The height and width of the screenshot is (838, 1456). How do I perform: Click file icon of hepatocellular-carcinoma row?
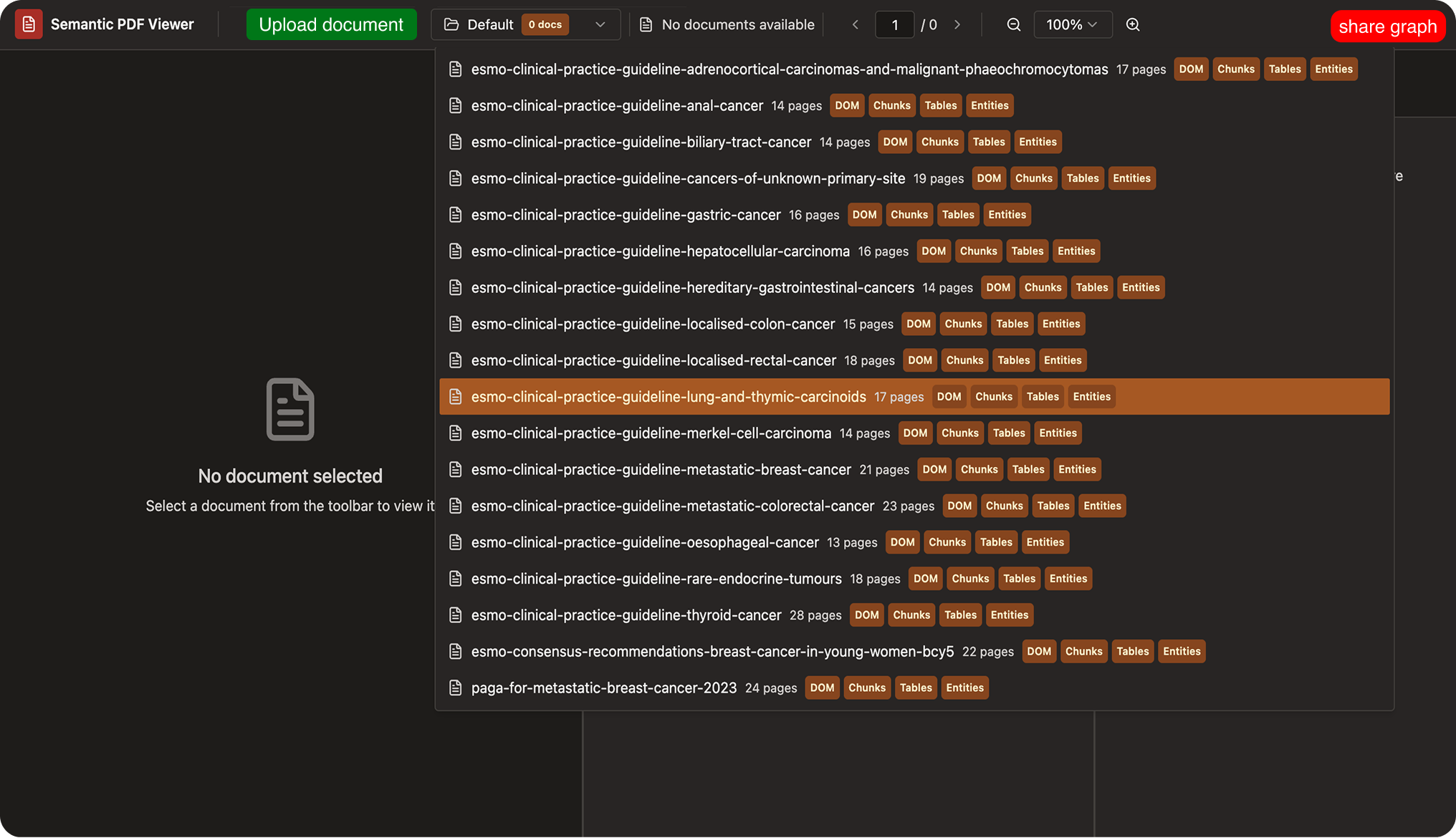[x=455, y=251]
